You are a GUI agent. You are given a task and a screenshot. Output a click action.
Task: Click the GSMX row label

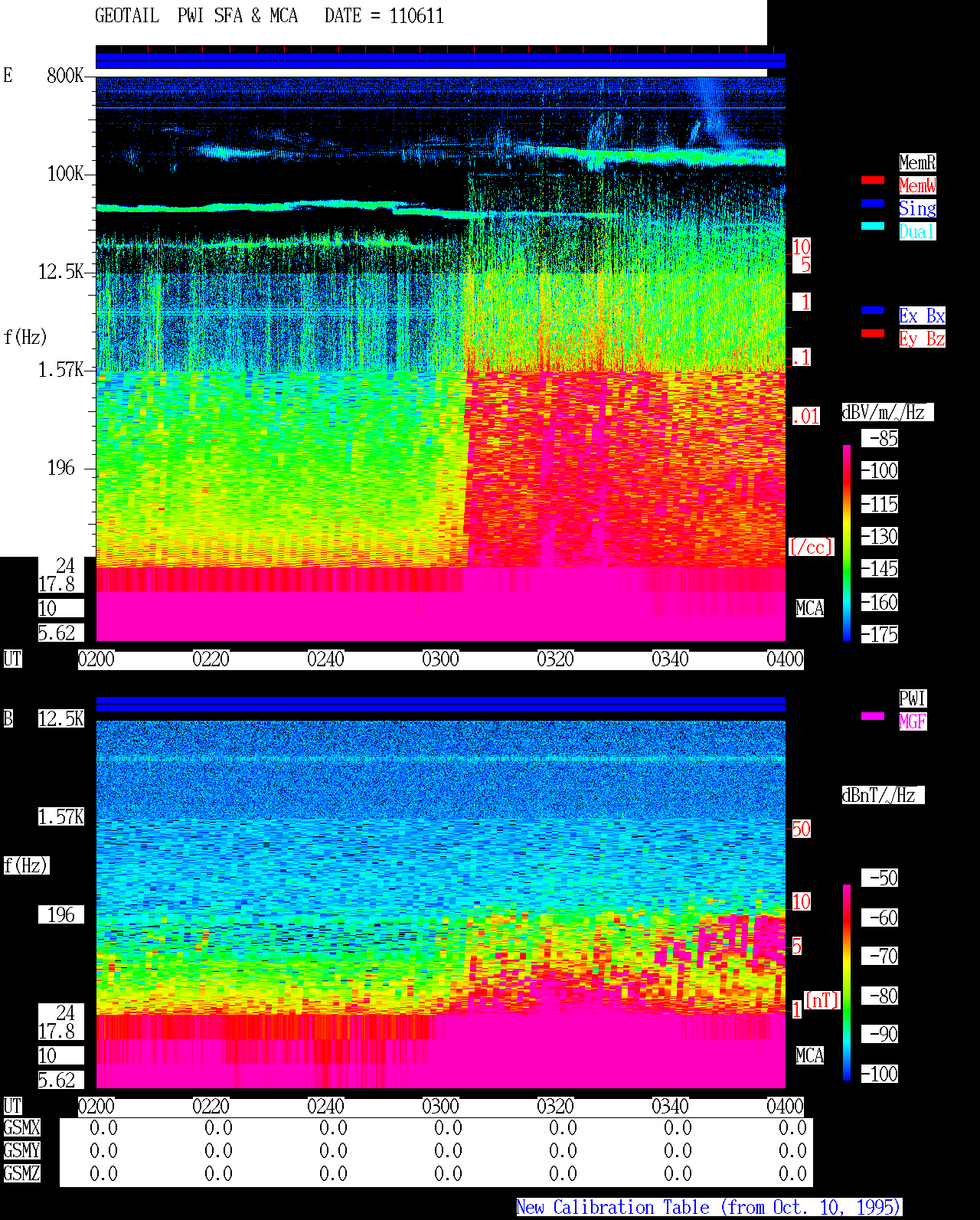coord(21,1128)
